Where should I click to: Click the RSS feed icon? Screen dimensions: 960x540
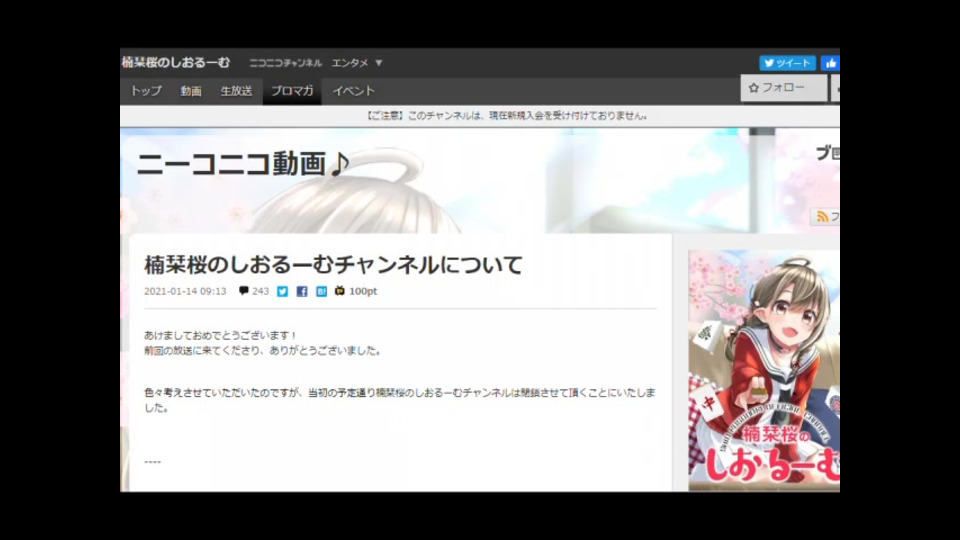coord(823,217)
